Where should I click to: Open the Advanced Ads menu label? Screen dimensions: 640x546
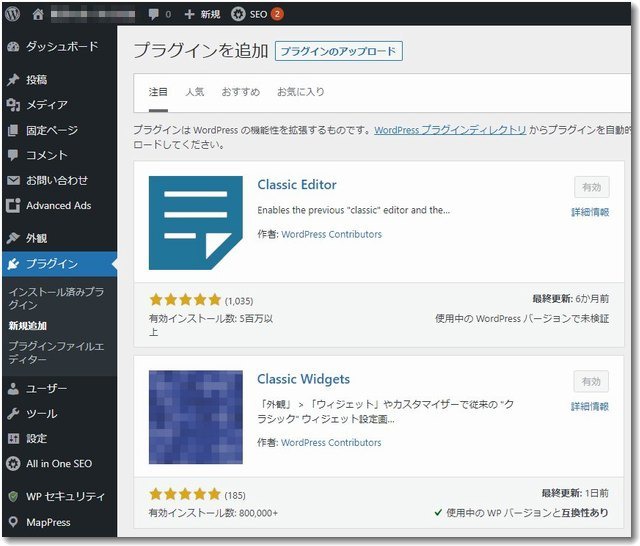[59, 206]
